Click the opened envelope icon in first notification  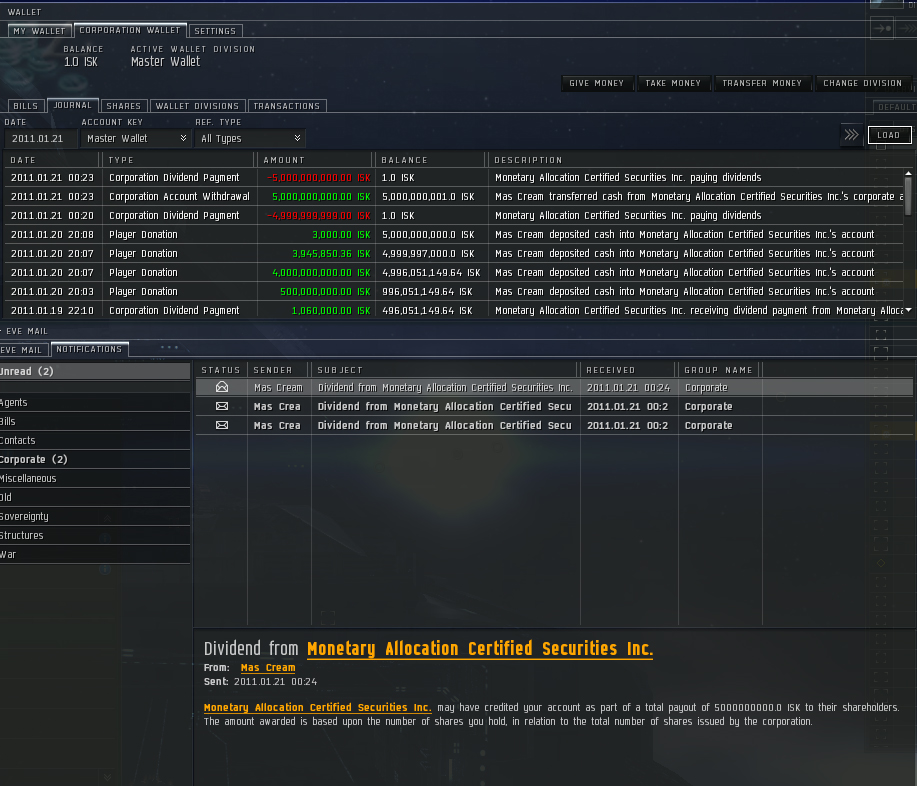222,387
